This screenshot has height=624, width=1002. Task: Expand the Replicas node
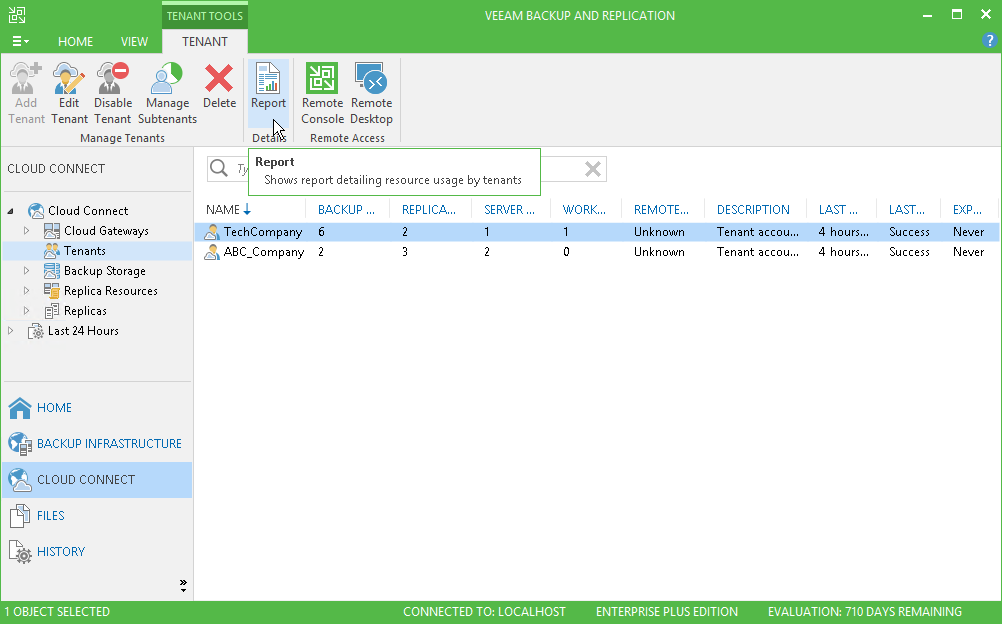tap(26, 311)
